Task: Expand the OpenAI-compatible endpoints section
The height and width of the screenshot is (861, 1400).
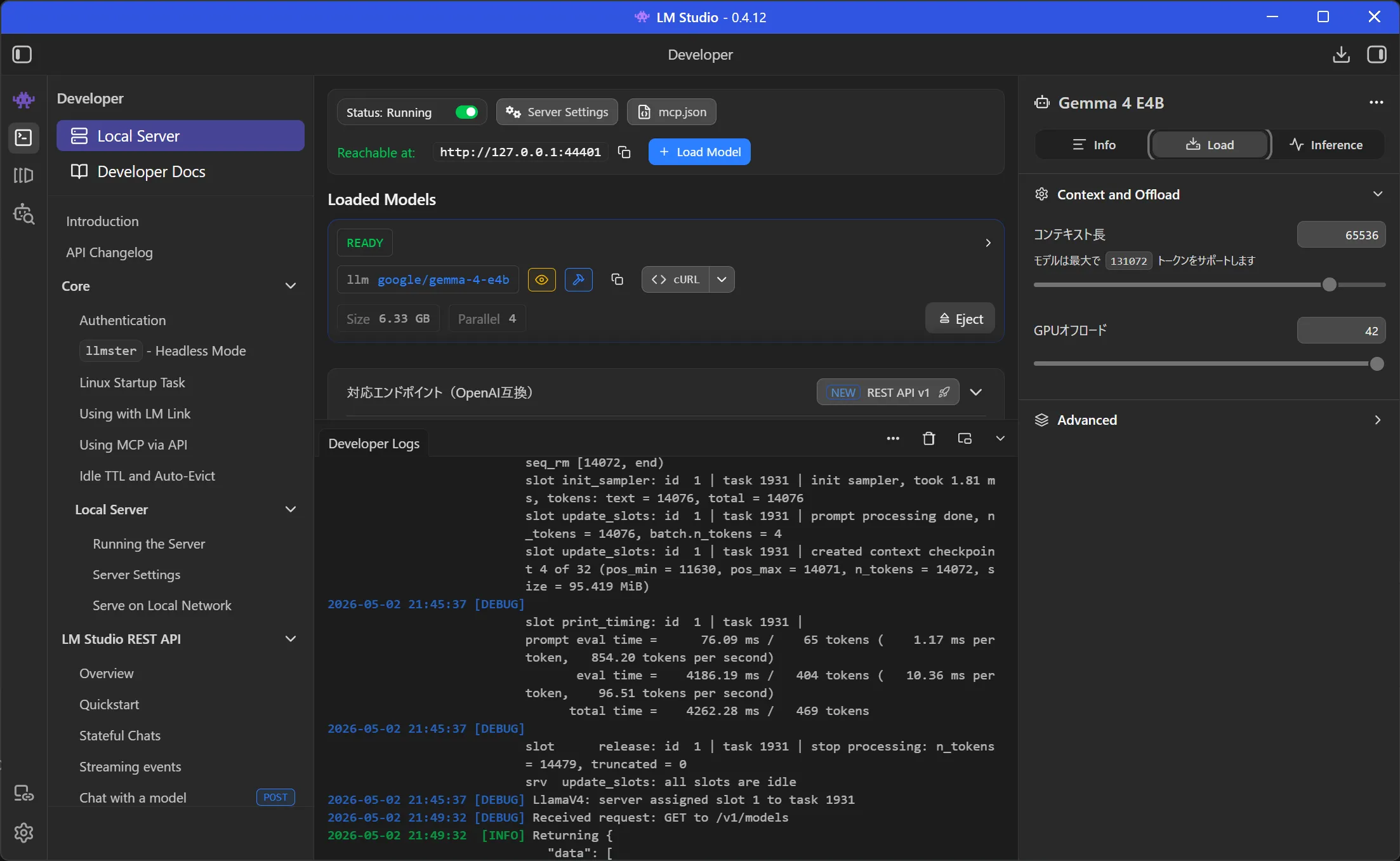Action: 976,392
